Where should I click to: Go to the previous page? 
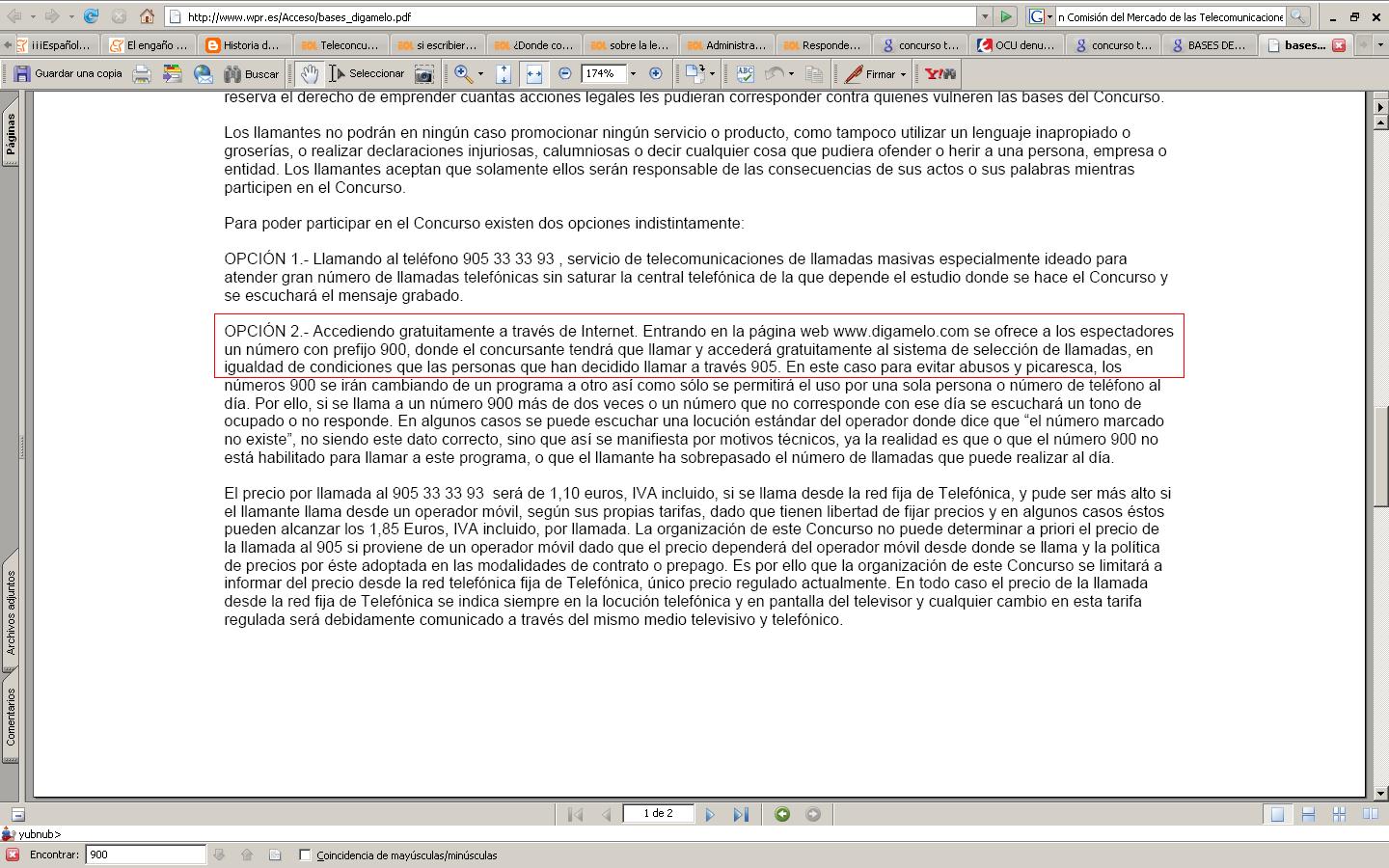click(x=606, y=814)
